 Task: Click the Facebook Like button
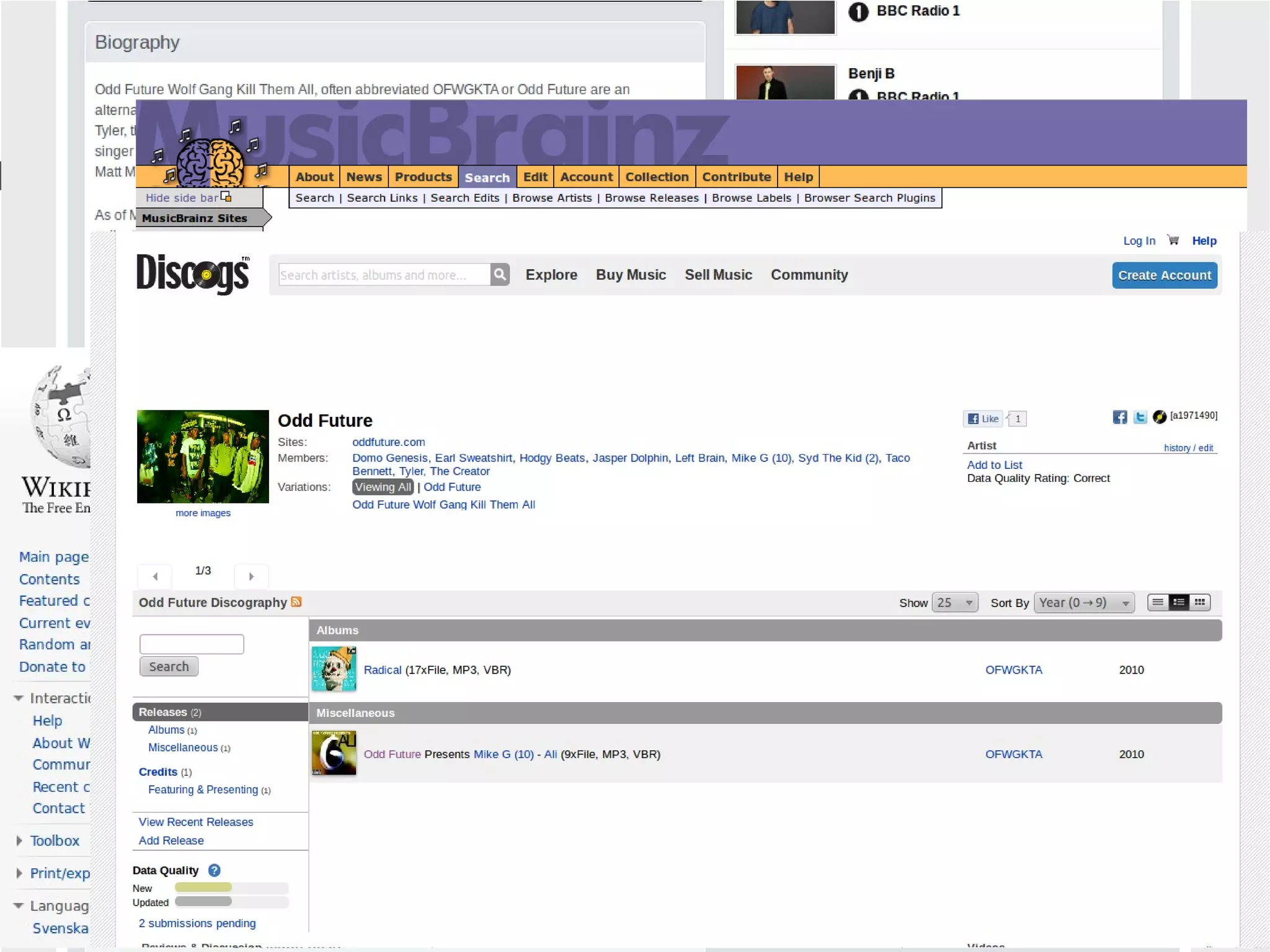click(984, 419)
